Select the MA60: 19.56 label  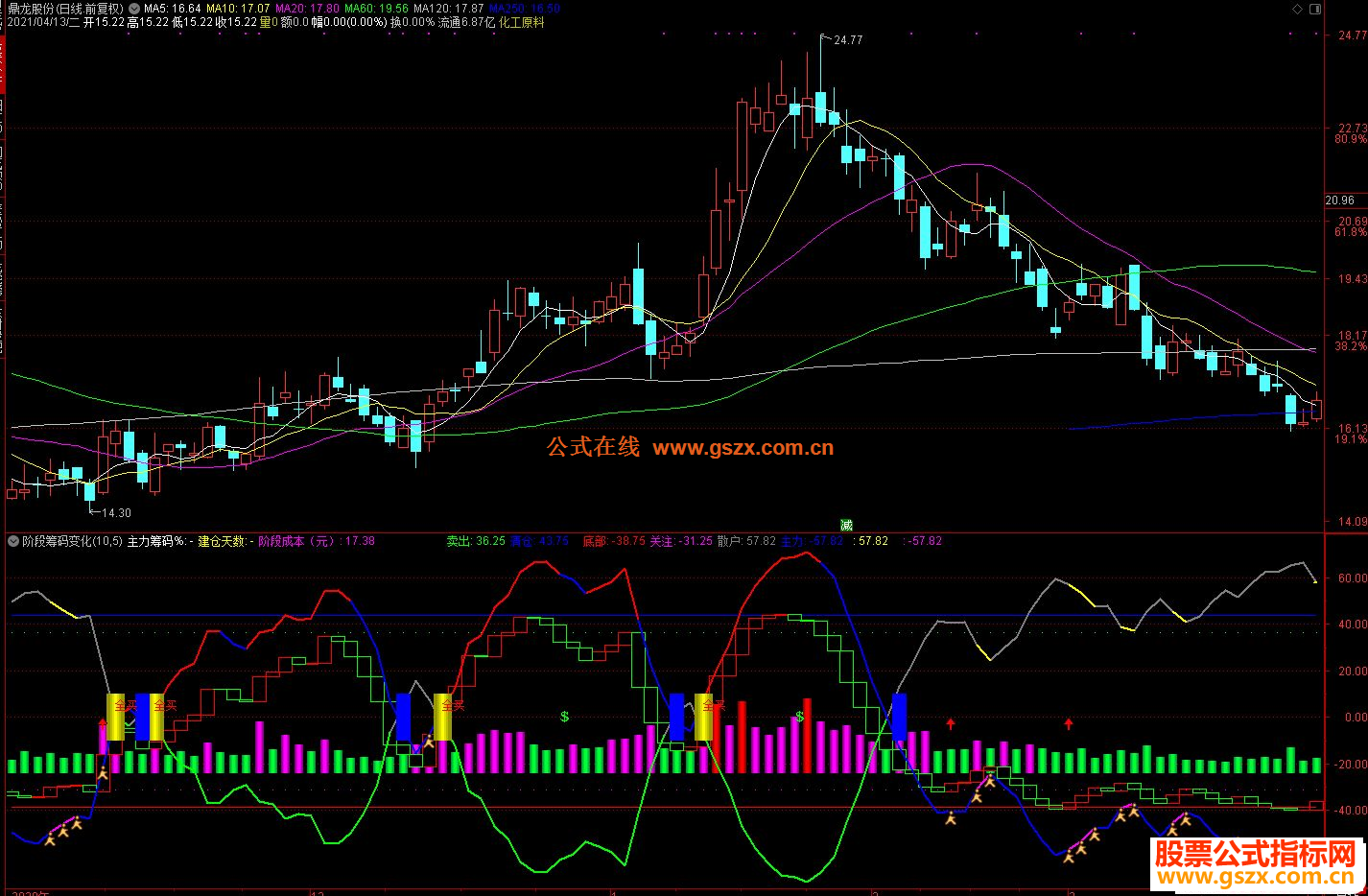pos(376,9)
